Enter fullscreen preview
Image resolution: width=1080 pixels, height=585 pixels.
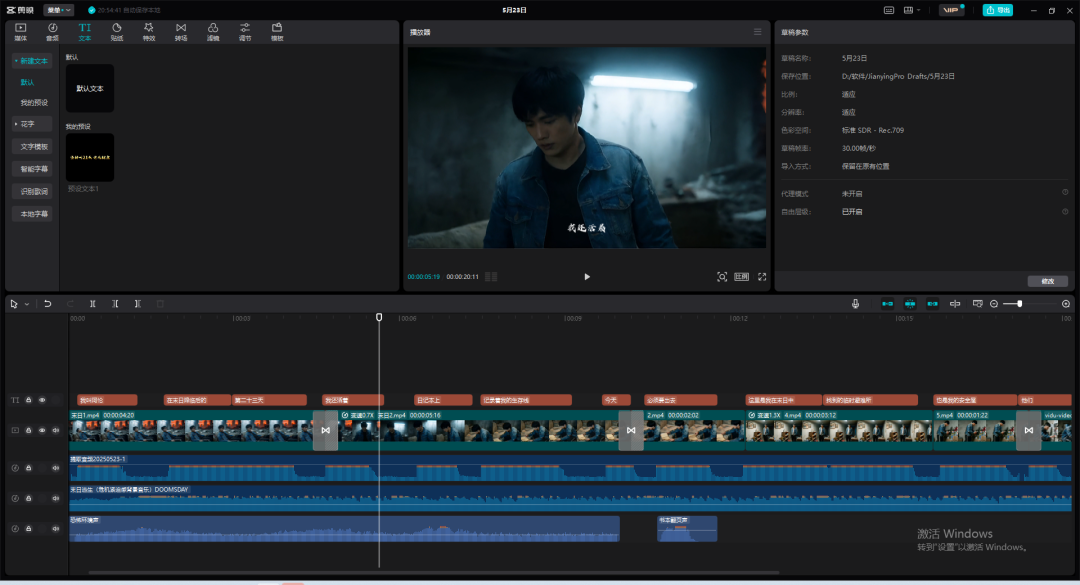click(x=762, y=277)
